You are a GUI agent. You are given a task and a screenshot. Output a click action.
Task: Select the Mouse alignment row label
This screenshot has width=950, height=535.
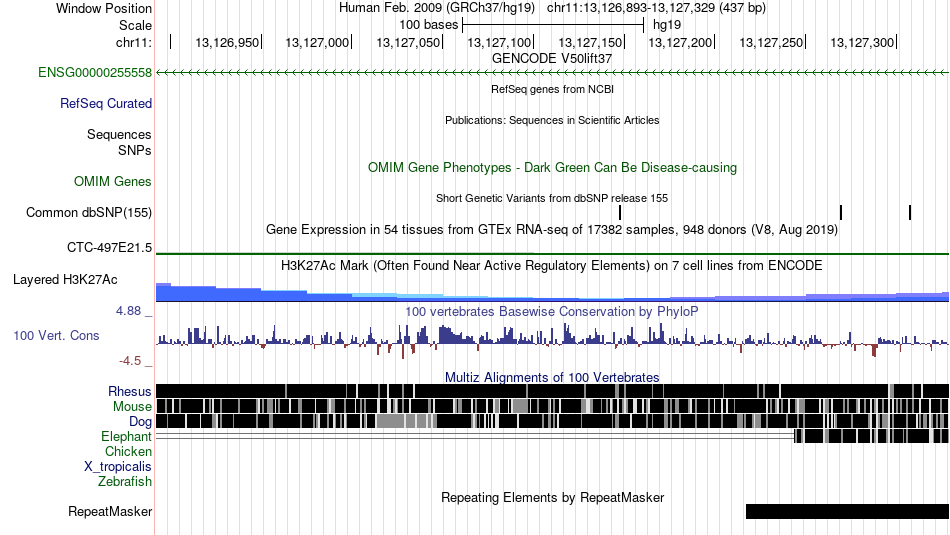coord(132,407)
